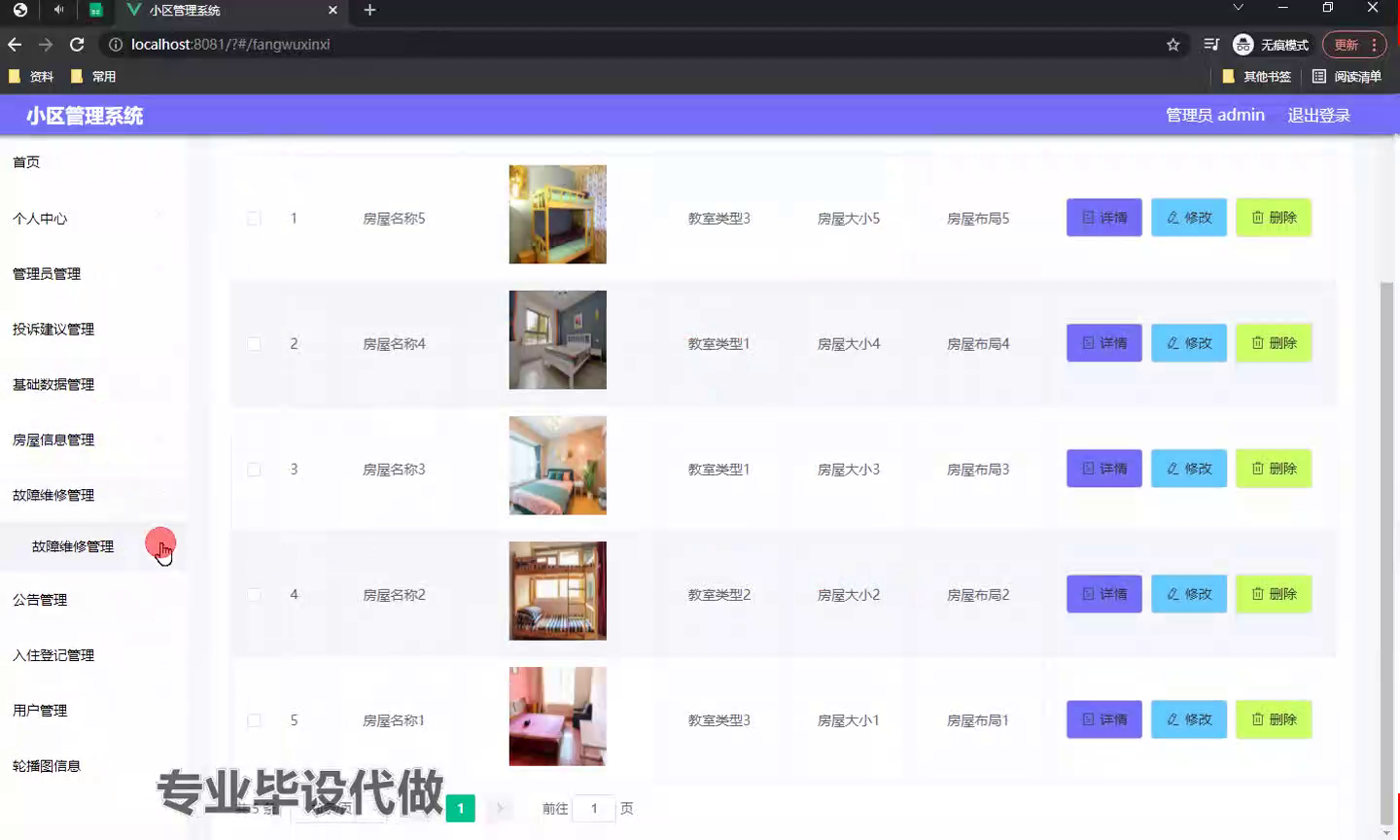
Task: Open a new browser tab
Action: [x=369, y=10]
